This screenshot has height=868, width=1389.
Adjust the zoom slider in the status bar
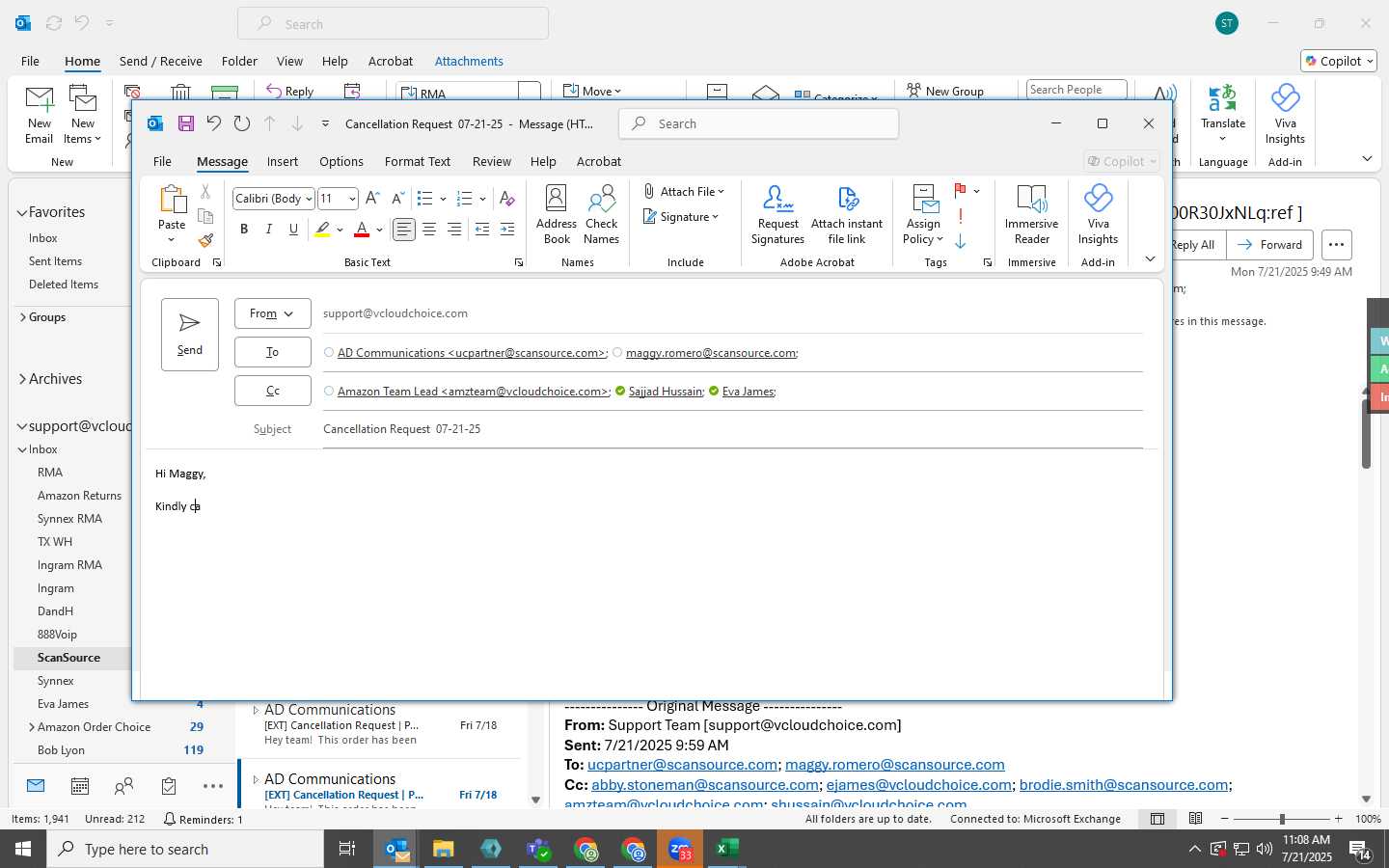pos(1282,819)
